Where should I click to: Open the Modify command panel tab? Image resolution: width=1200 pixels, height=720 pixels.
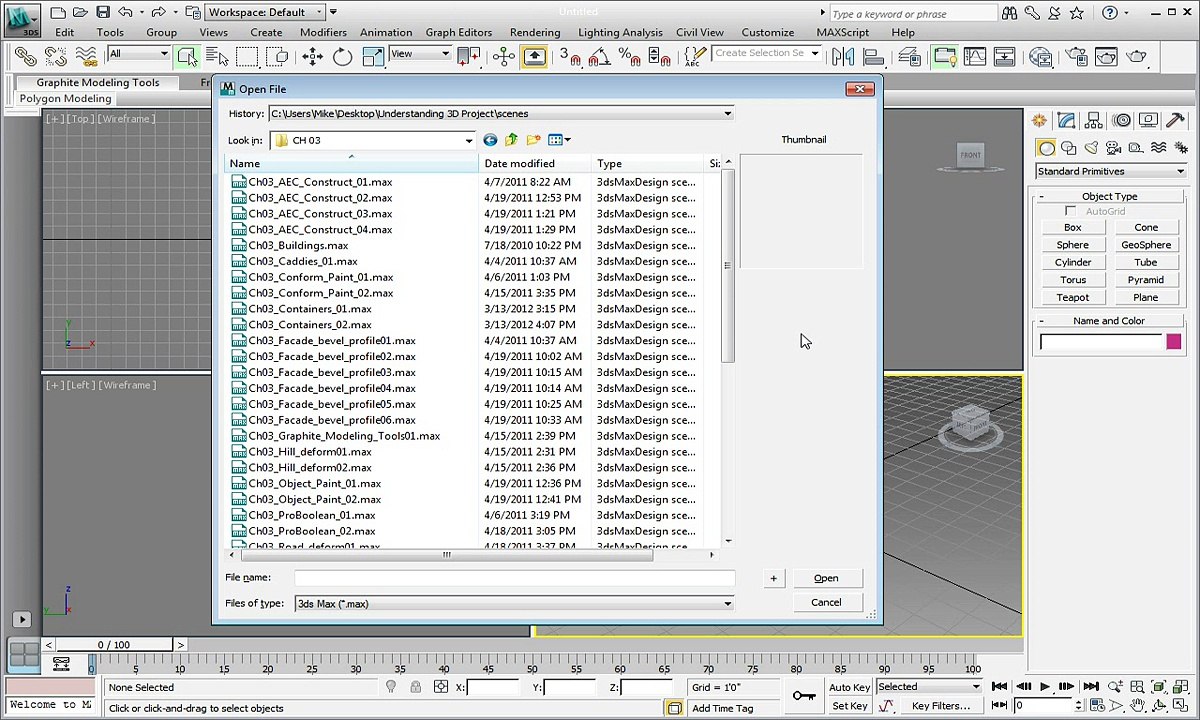click(1067, 121)
